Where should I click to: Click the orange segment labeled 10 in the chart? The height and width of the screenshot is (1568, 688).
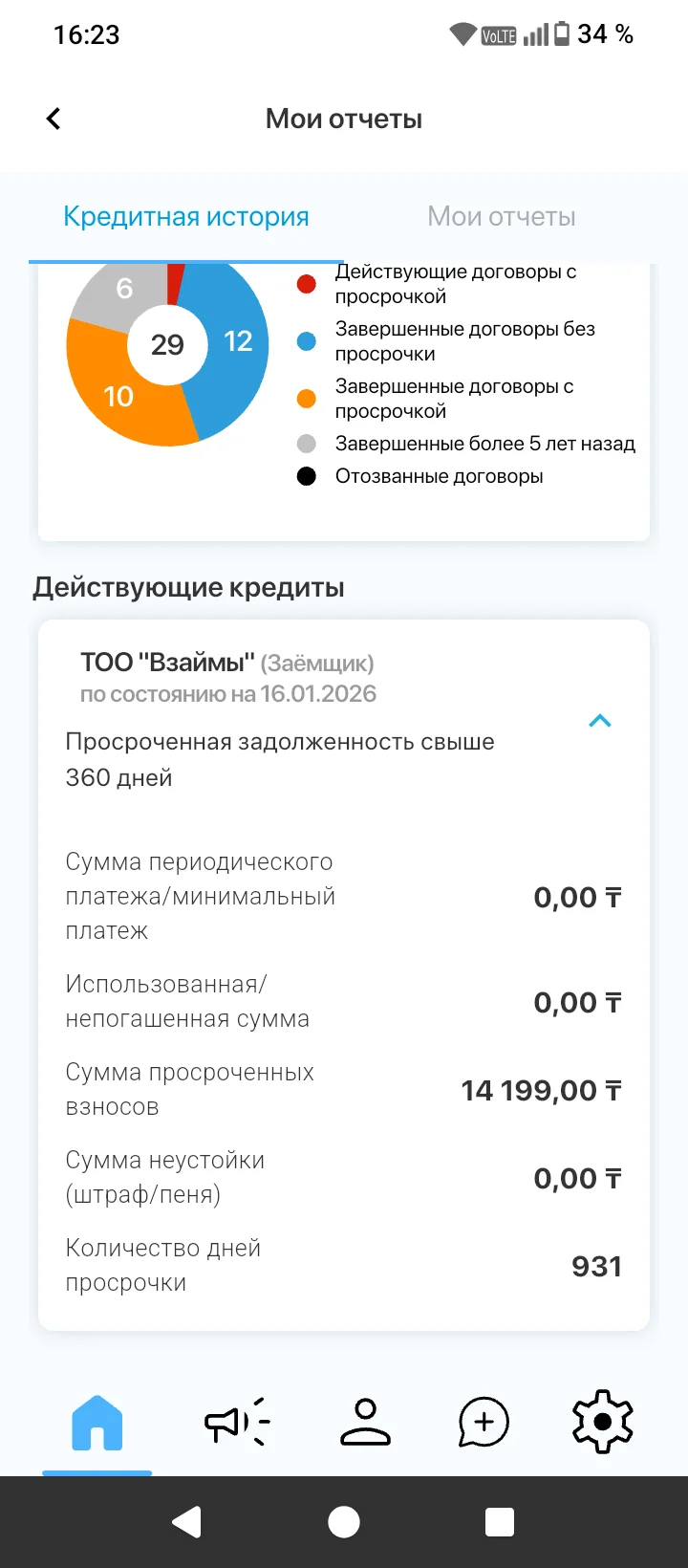[x=119, y=396]
